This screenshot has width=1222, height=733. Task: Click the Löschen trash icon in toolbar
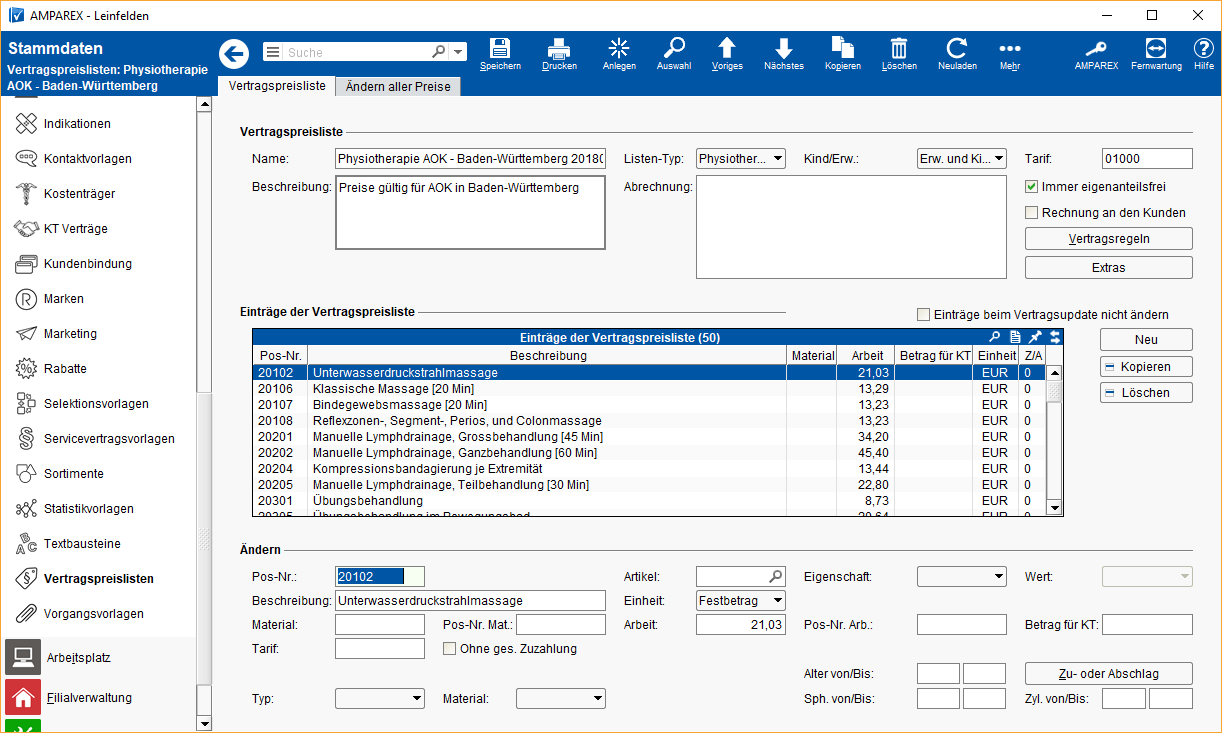pos(899,54)
